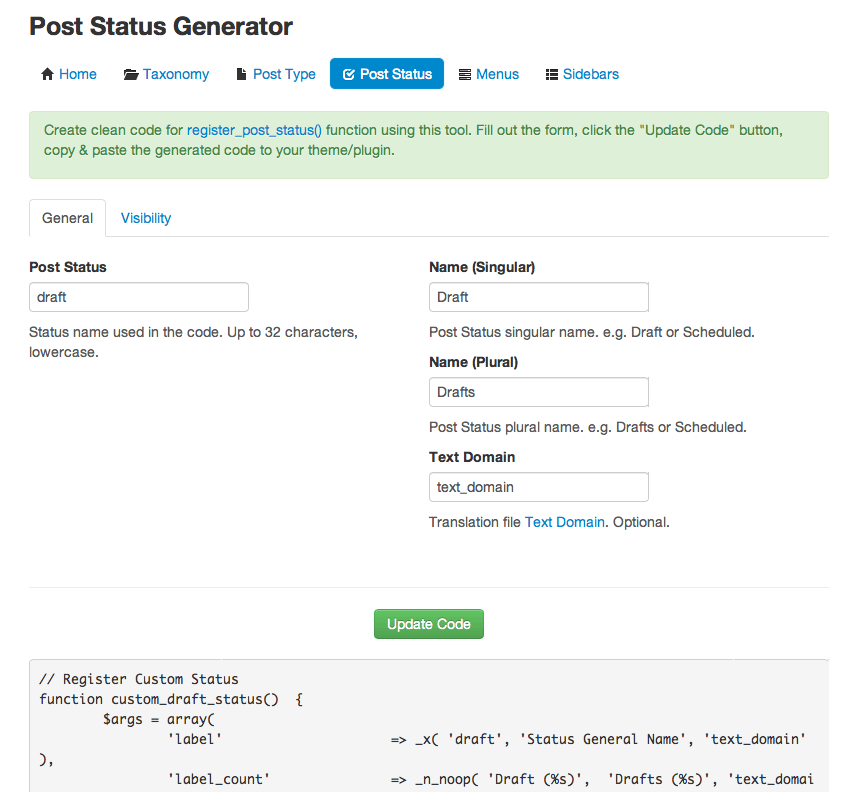Click the Taxonomy folder icon
Screen dimensions: 846x792
pyautogui.click(x=131, y=74)
